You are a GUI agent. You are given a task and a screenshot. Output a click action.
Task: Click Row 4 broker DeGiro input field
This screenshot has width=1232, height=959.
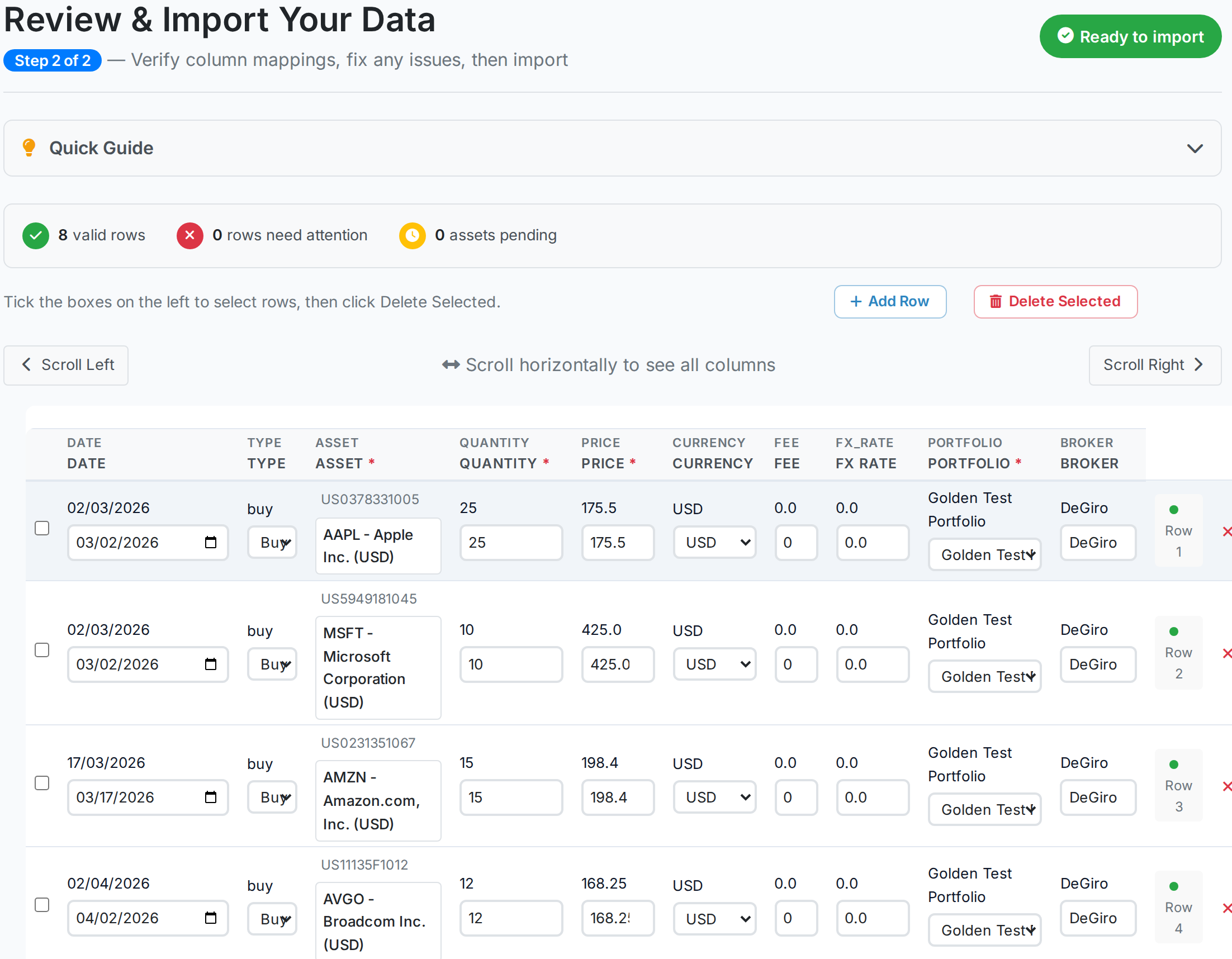(1098, 918)
